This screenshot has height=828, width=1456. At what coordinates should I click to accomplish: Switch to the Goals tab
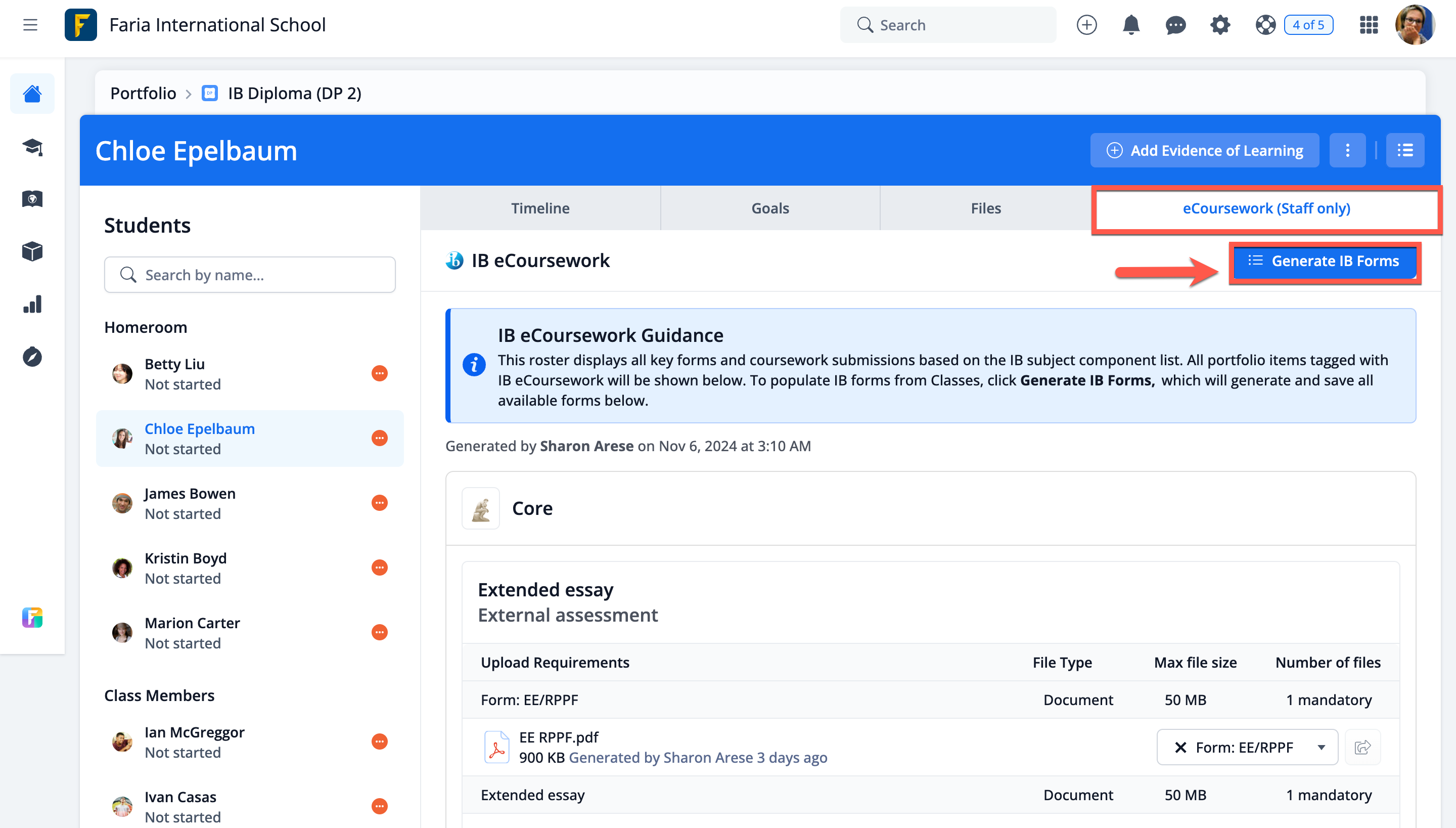pos(769,208)
